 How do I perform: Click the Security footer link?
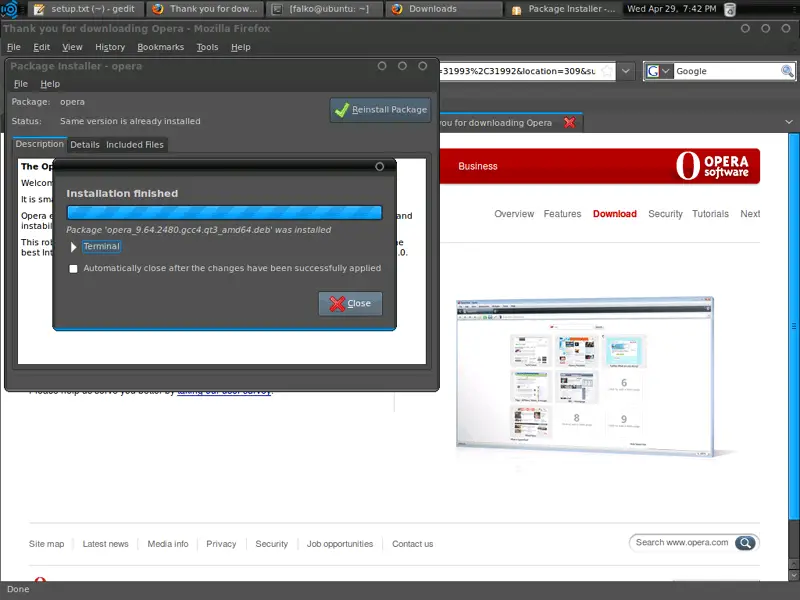(x=271, y=544)
